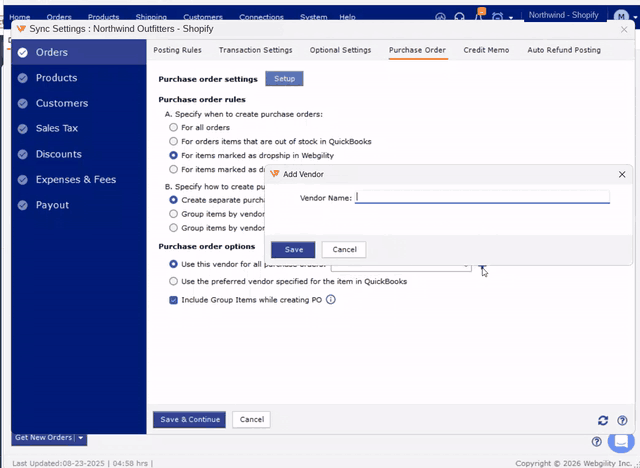Open the Northwind - Shopify store selector
This screenshot has height=468, width=640.
(x=563, y=16)
